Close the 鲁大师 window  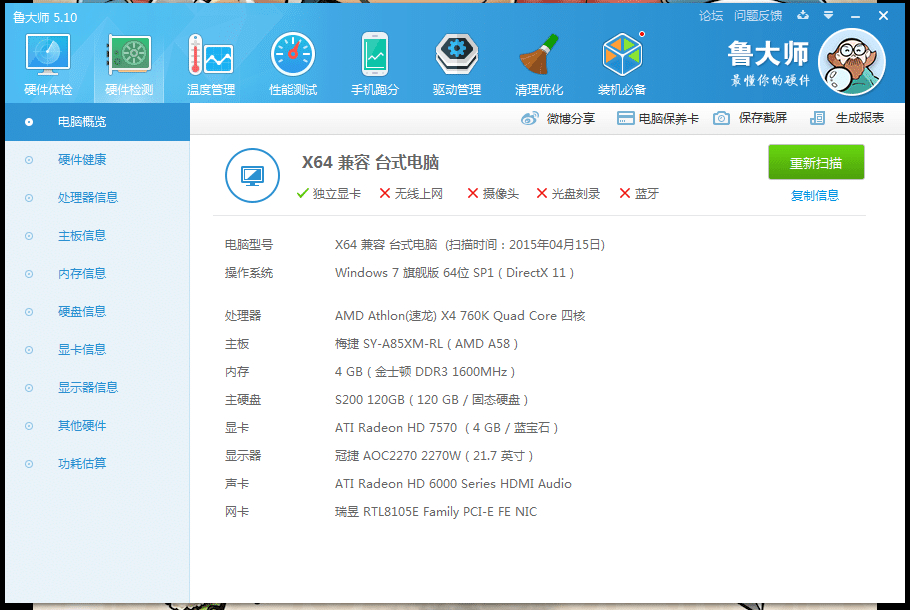click(x=883, y=16)
